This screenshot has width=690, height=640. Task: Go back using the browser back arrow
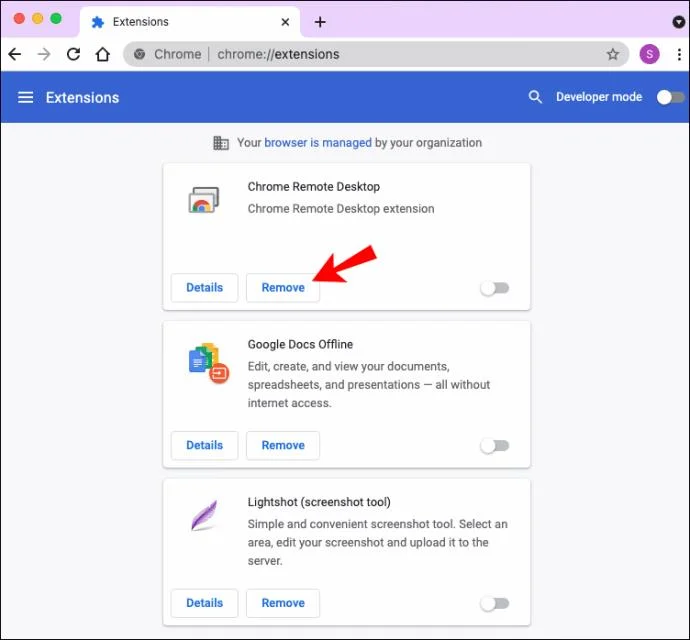click(x=15, y=54)
